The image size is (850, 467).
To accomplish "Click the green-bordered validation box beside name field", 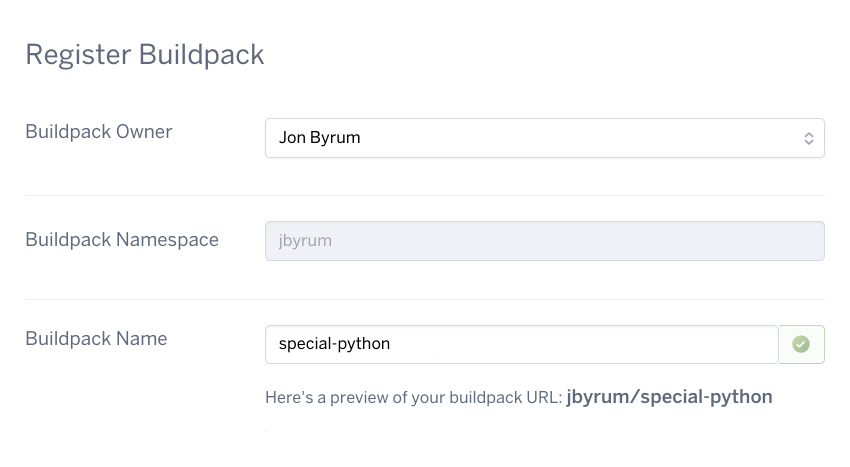I will [x=802, y=344].
